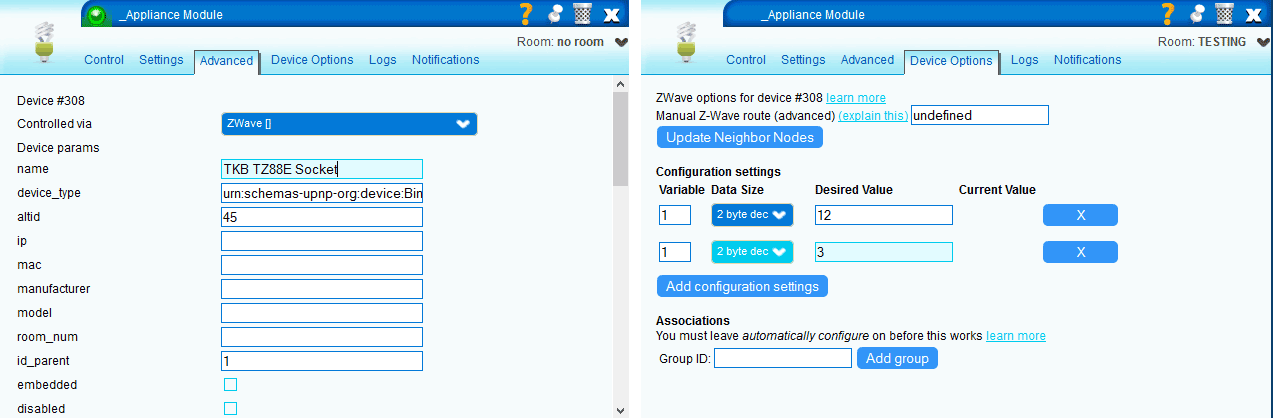The image size is (1273, 418).
Task: Click into the Group ID input field
Action: point(782,358)
